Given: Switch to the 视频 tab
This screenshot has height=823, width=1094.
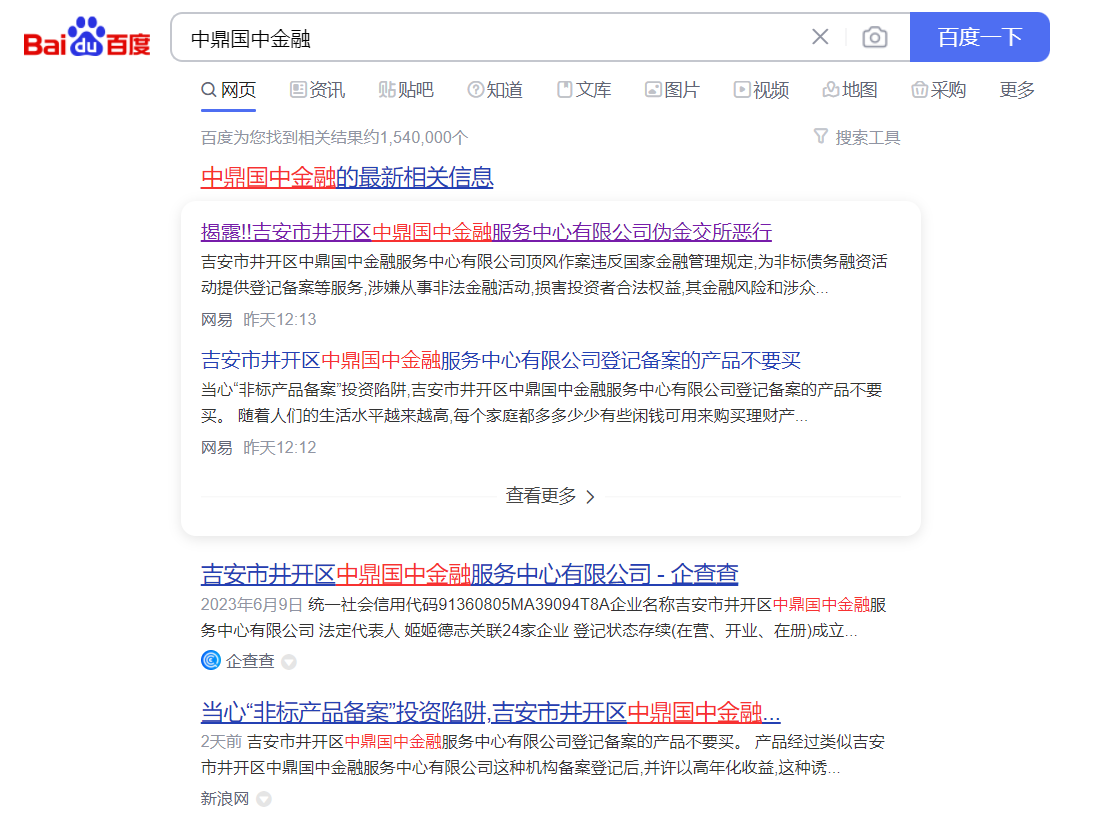Looking at the screenshot, I should point(761,90).
